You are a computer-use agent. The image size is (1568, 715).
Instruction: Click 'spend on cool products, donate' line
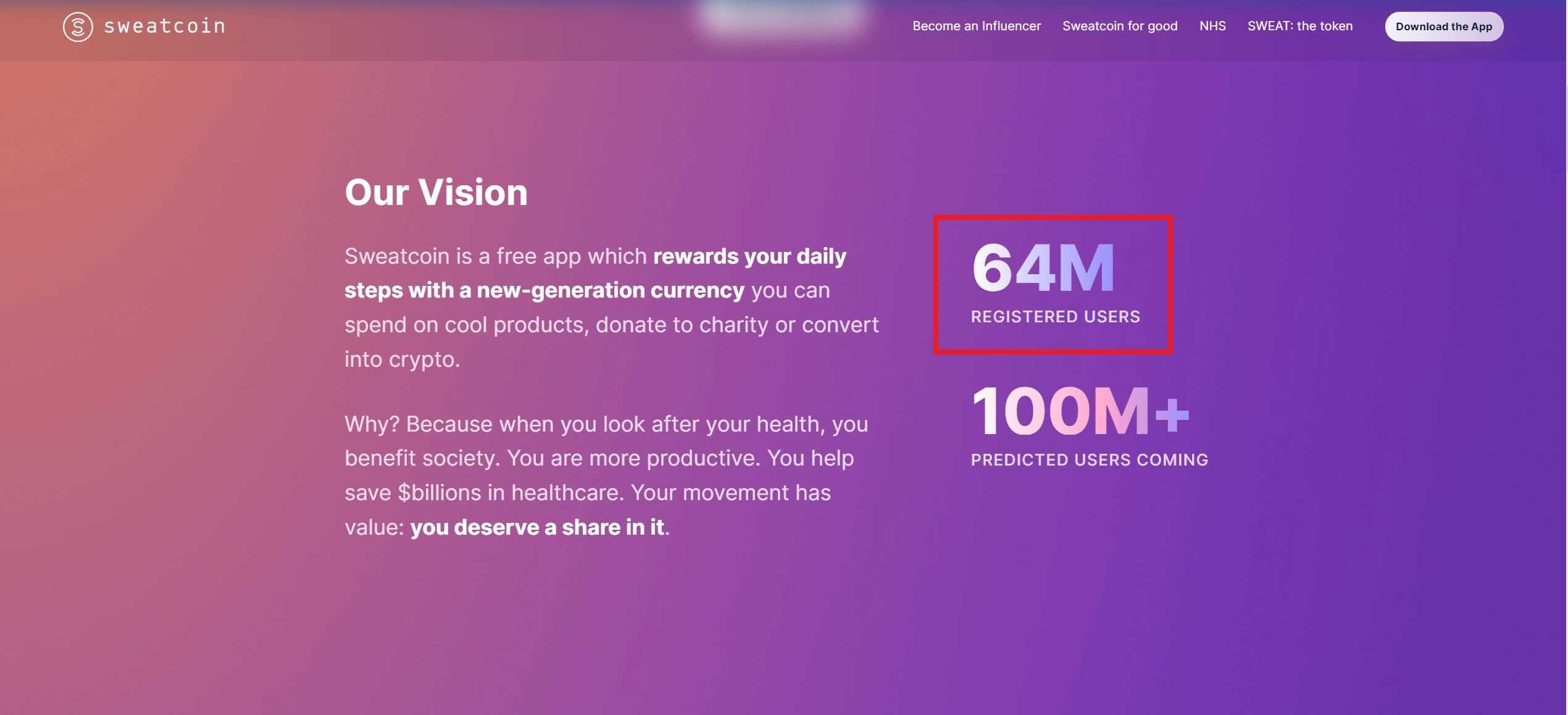tap(612, 325)
